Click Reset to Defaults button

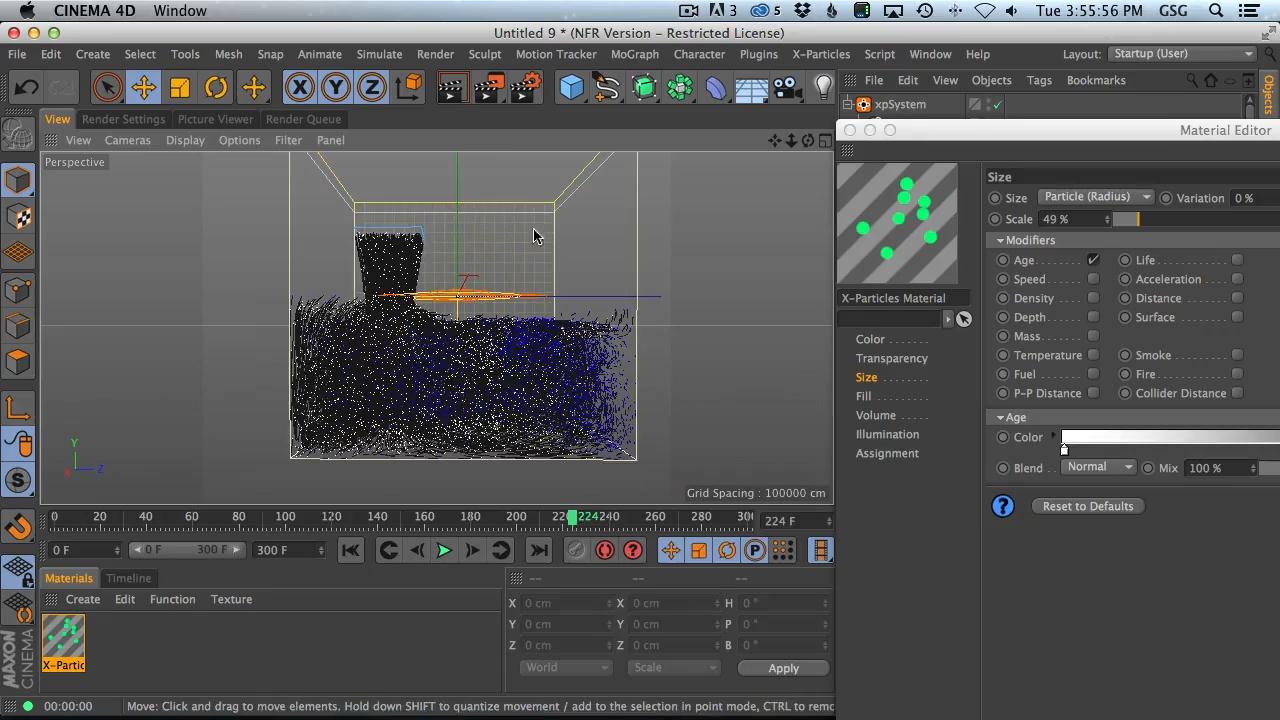(x=1087, y=506)
